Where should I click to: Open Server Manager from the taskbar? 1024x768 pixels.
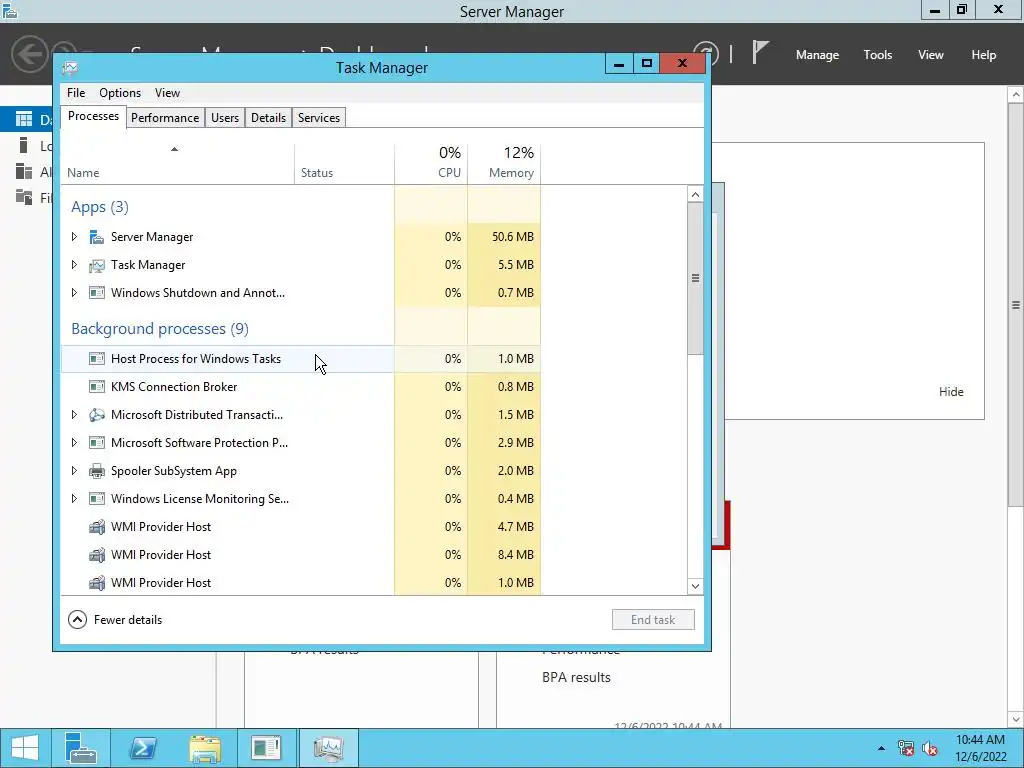point(81,748)
